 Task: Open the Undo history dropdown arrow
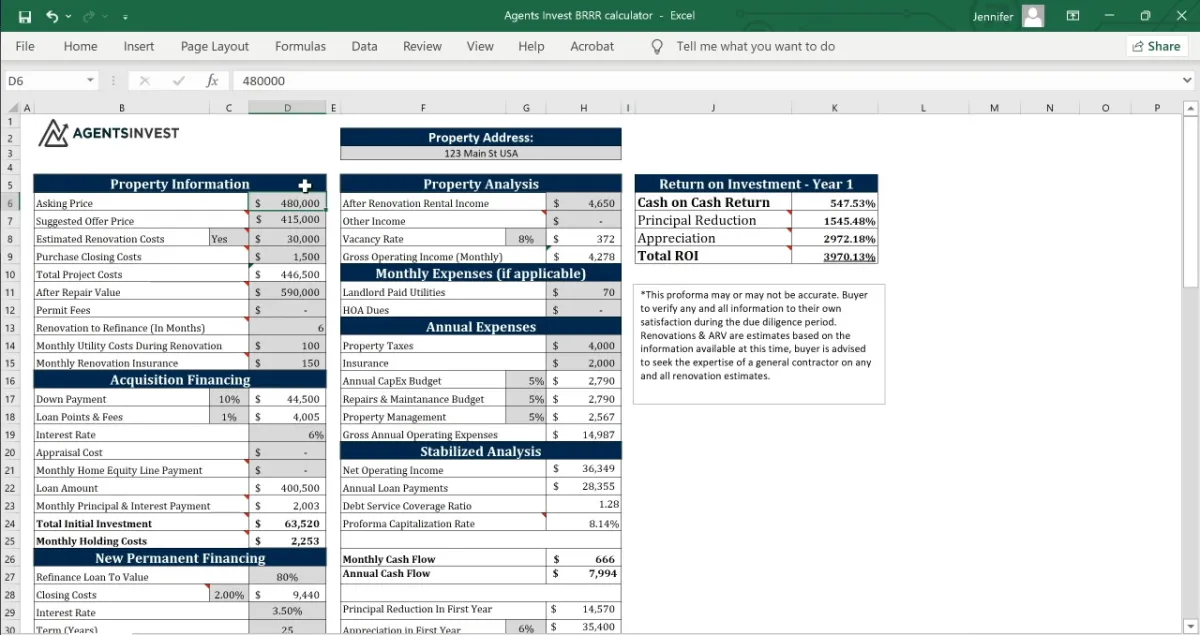[x=68, y=17]
